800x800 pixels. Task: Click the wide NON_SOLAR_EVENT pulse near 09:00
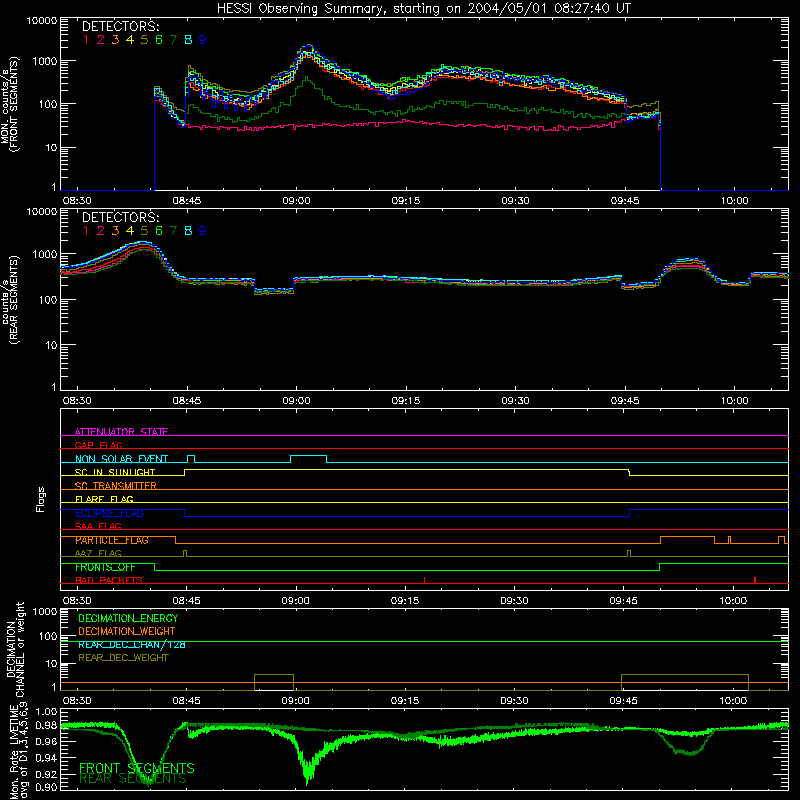point(309,459)
